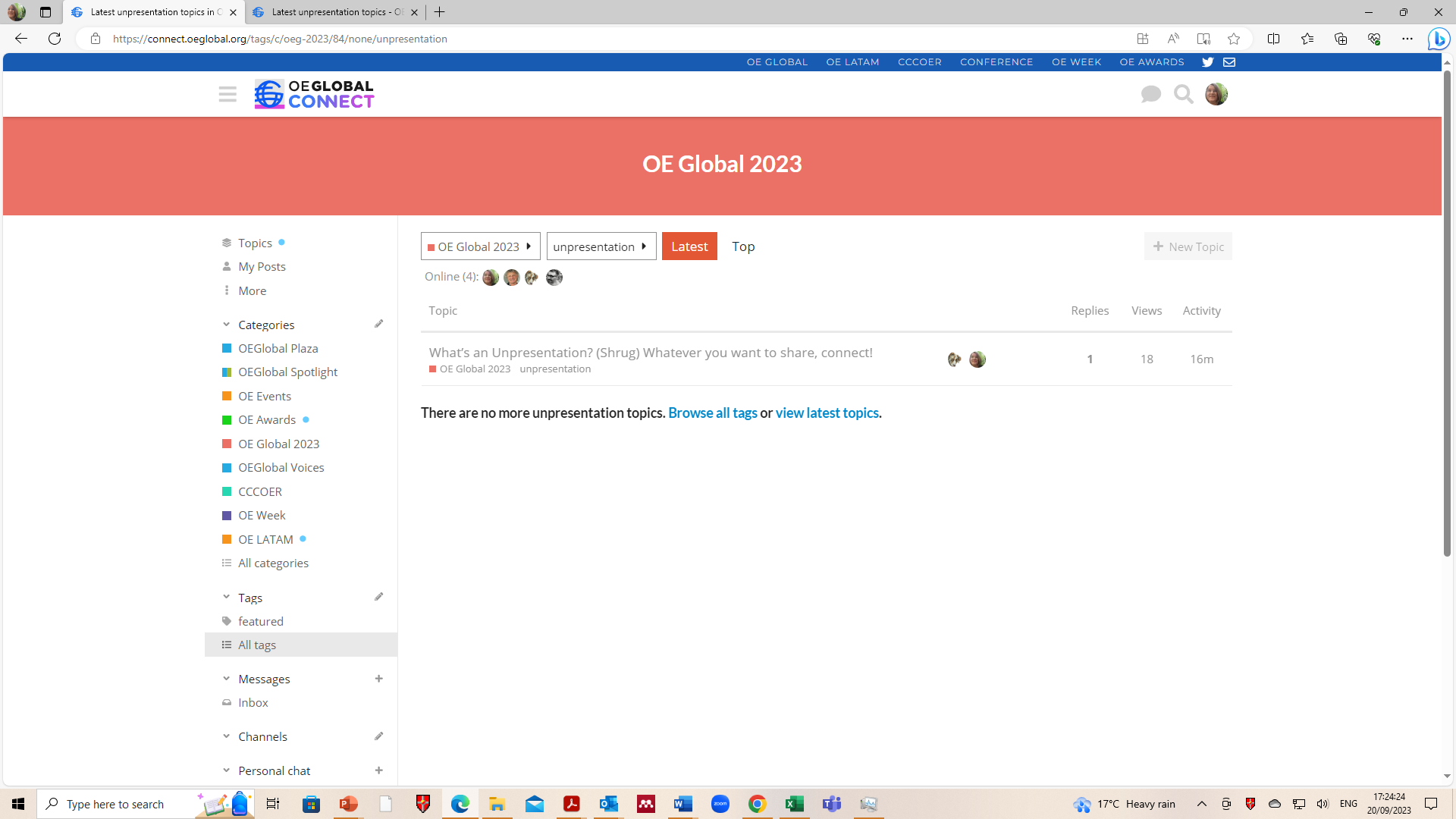This screenshot has height=819, width=1456.
Task: Collapse the Categories section
Action: 226,325
